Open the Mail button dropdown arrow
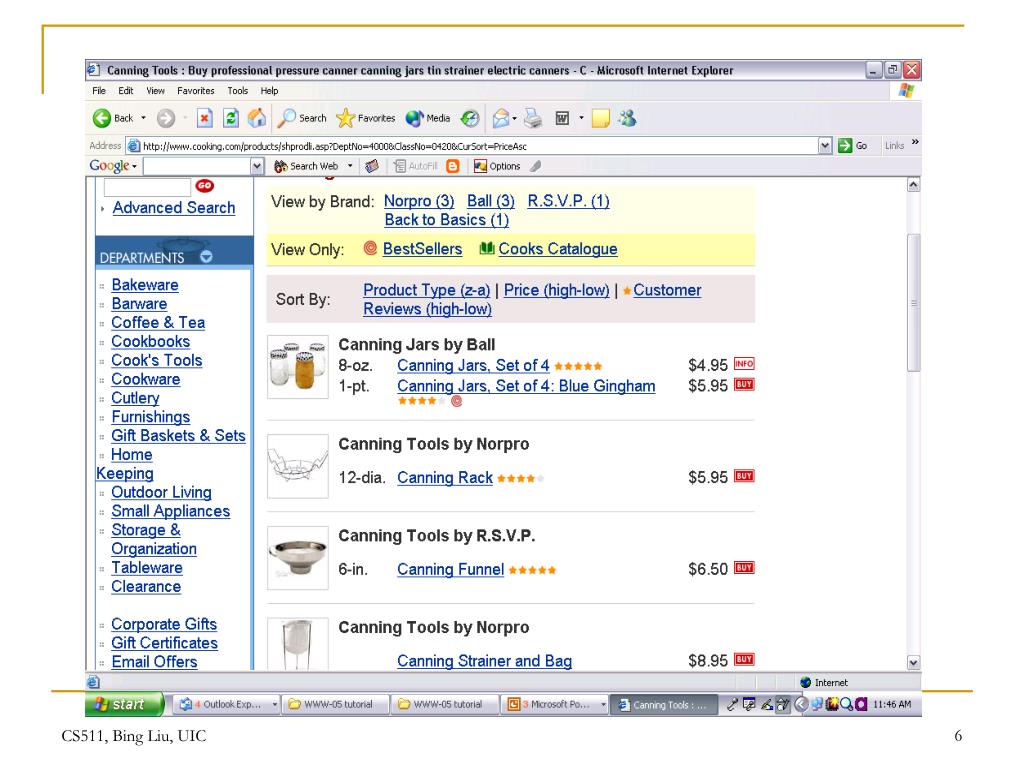This screenshot has width=1024, height=768. 515,118
